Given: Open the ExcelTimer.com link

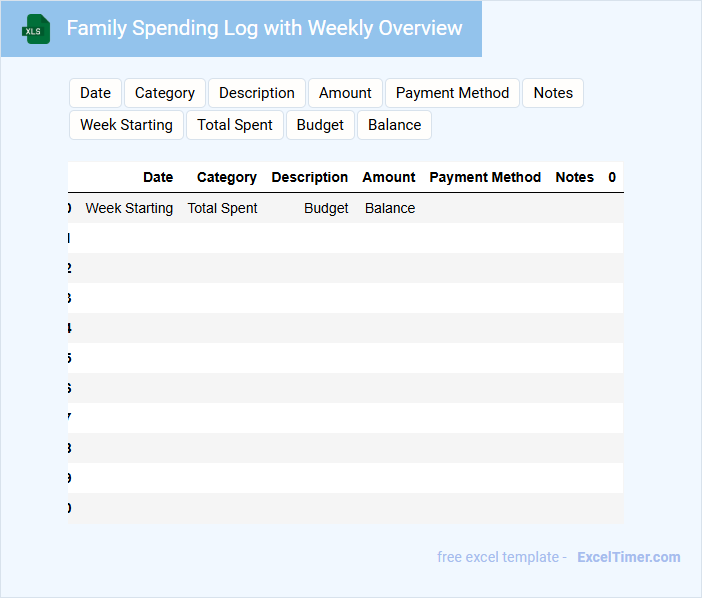Looking at the screenshot, I should click(628, 557).
